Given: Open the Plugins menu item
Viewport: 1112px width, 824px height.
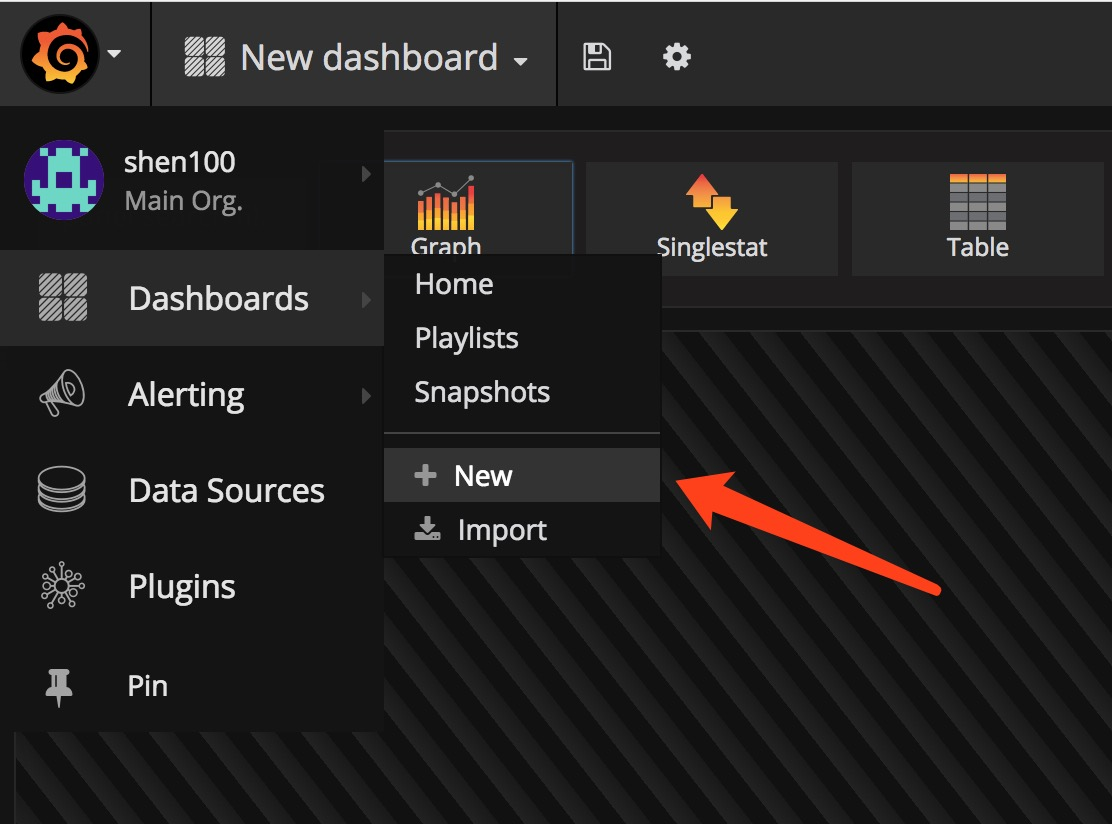Looking at the screenshot, I should [x=191, y=586].
